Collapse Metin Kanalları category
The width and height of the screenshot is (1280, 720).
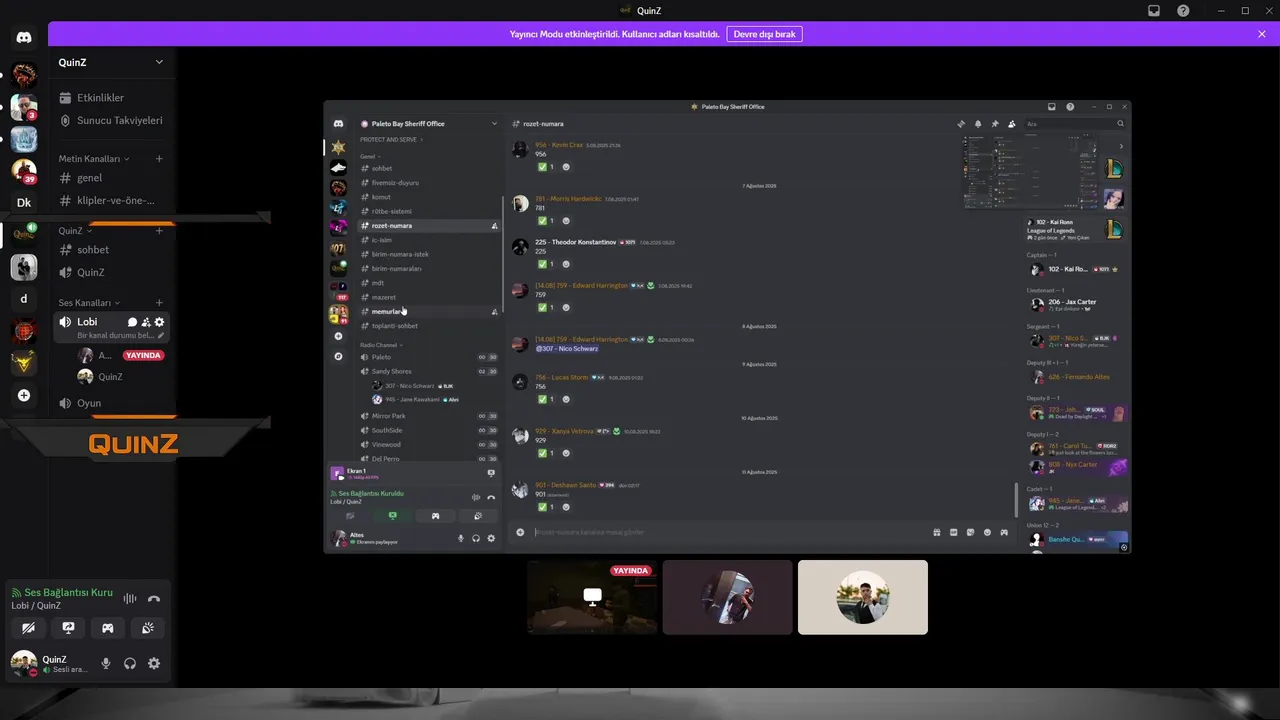pos(94,159)
